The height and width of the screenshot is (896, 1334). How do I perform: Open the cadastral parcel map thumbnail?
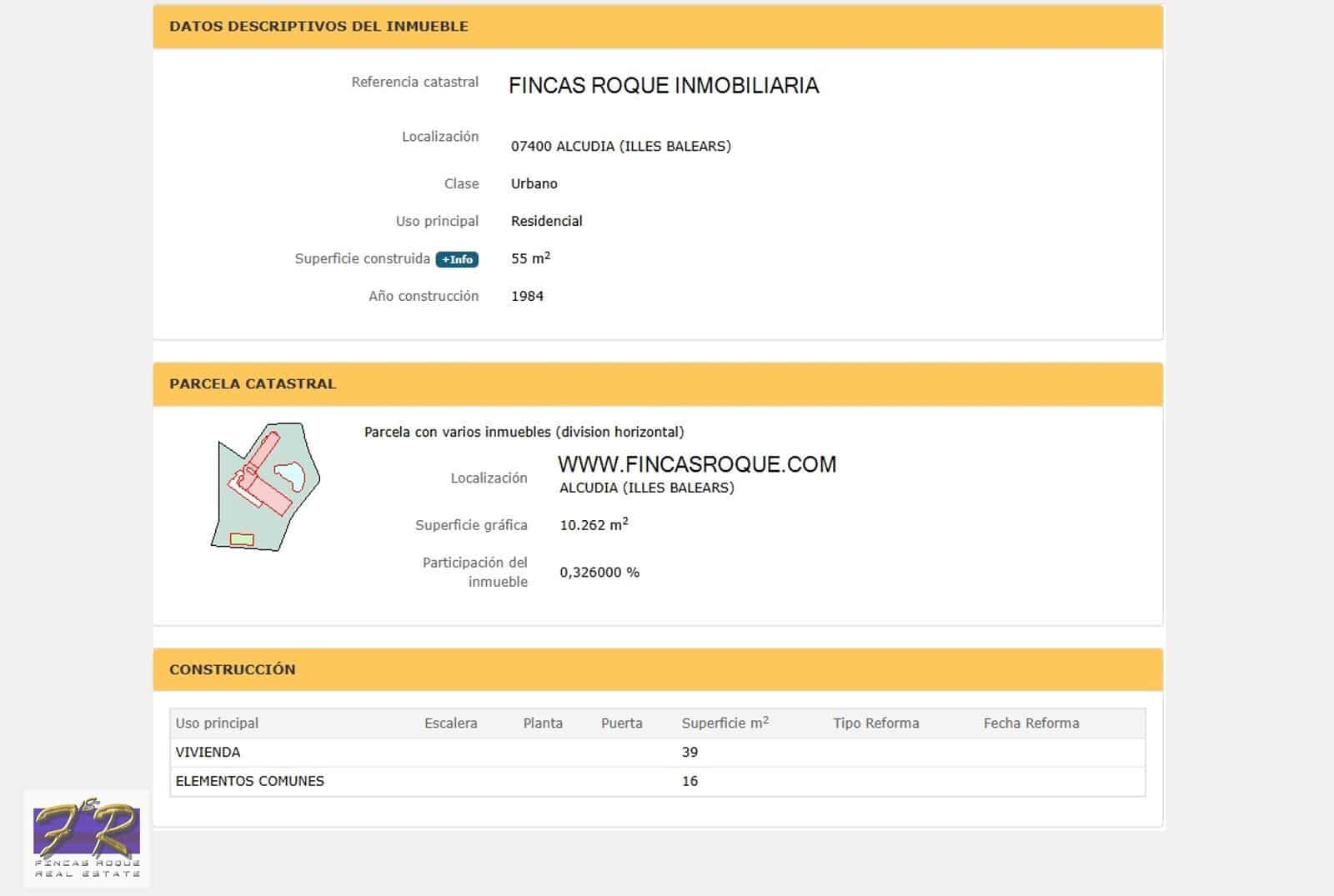coord(266,487)
